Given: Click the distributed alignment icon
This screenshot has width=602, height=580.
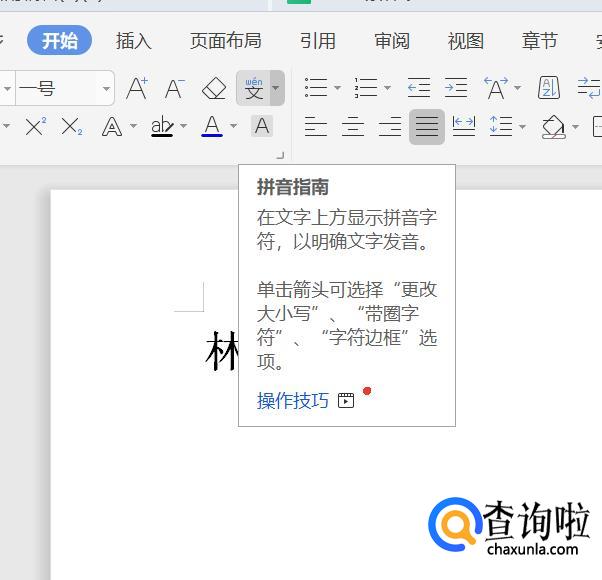Looking at the screenshot, I should tap(464, 126).
